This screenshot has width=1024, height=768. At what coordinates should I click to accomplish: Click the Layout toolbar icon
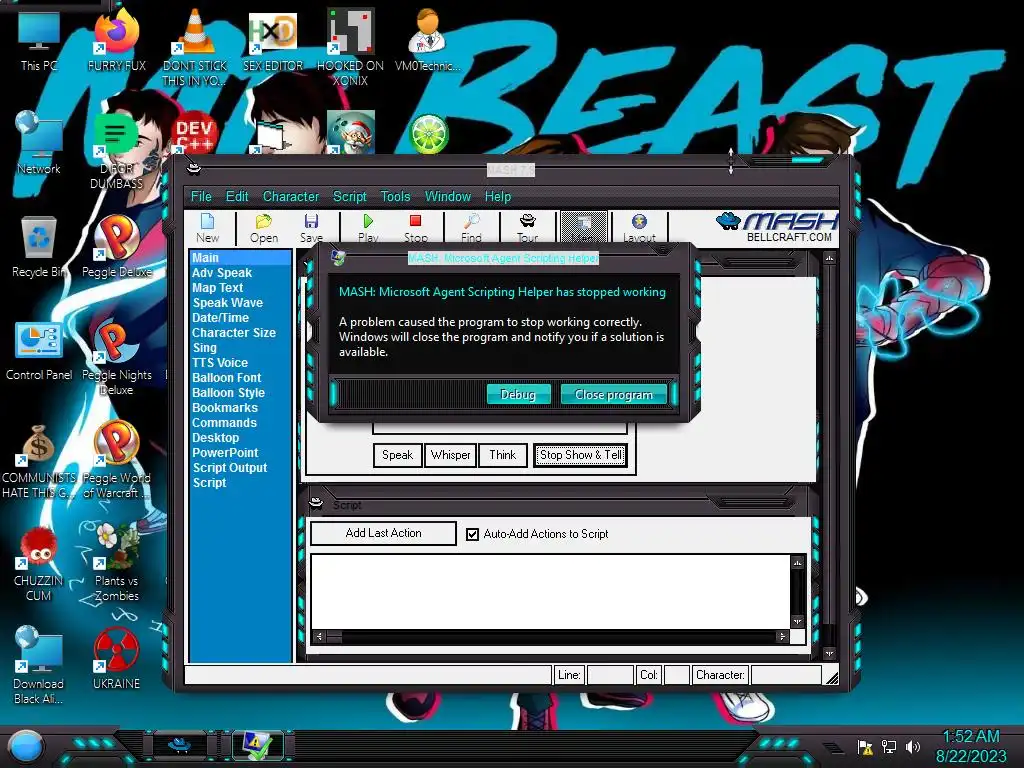[x=639, y=221]
